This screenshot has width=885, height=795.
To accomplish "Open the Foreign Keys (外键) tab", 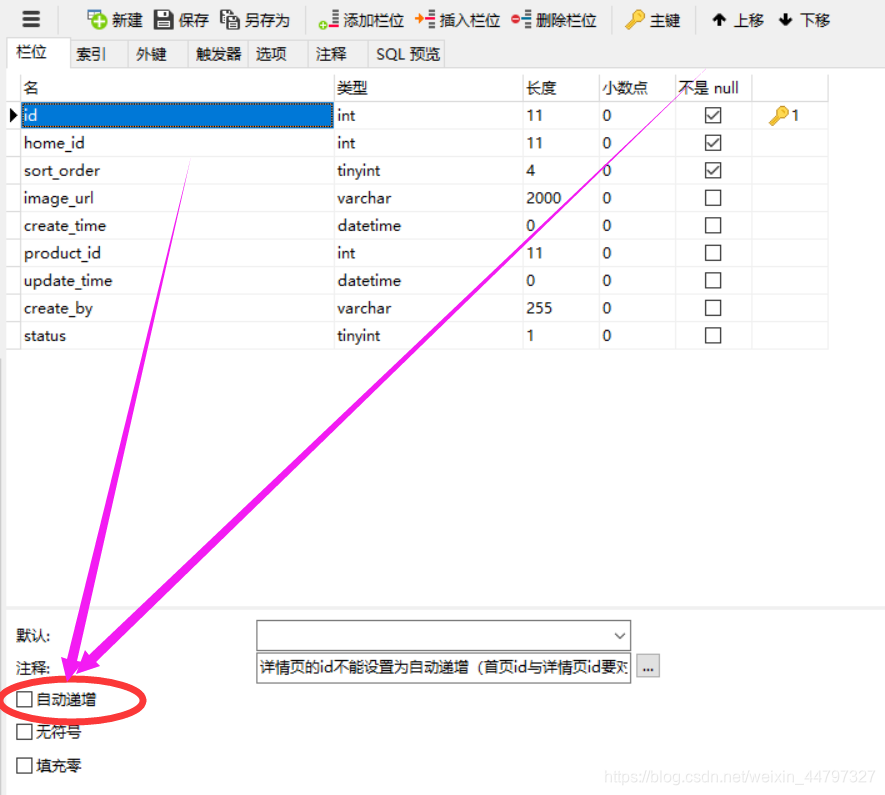I will (x=157, y=54).
